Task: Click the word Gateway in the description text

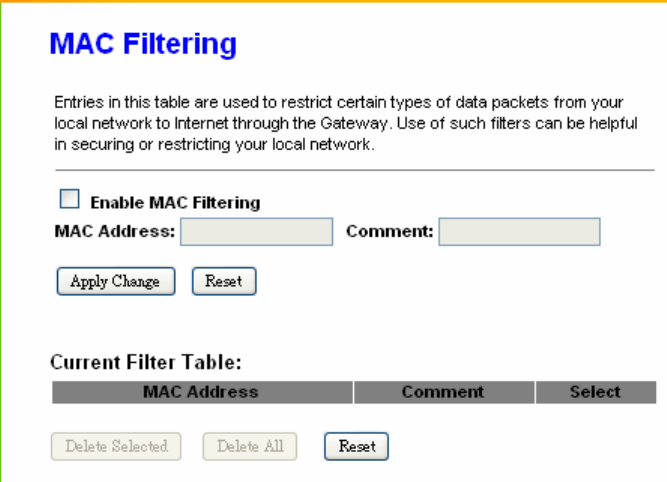Action: tap(354, 124)
